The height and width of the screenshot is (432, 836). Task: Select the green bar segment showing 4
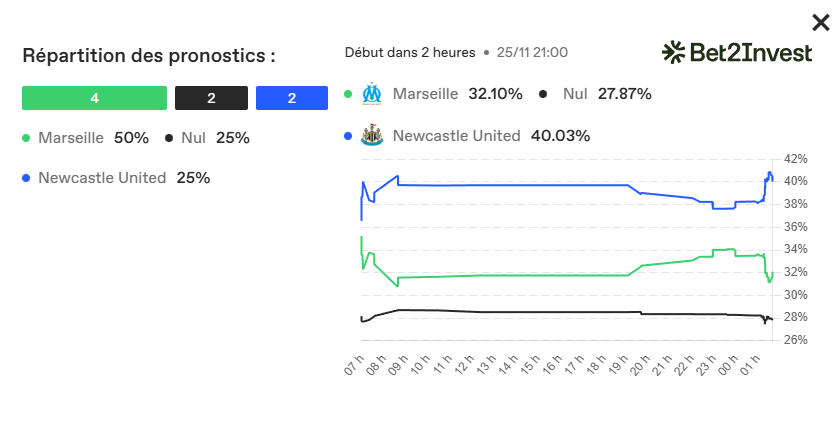[x=94, y=98]
